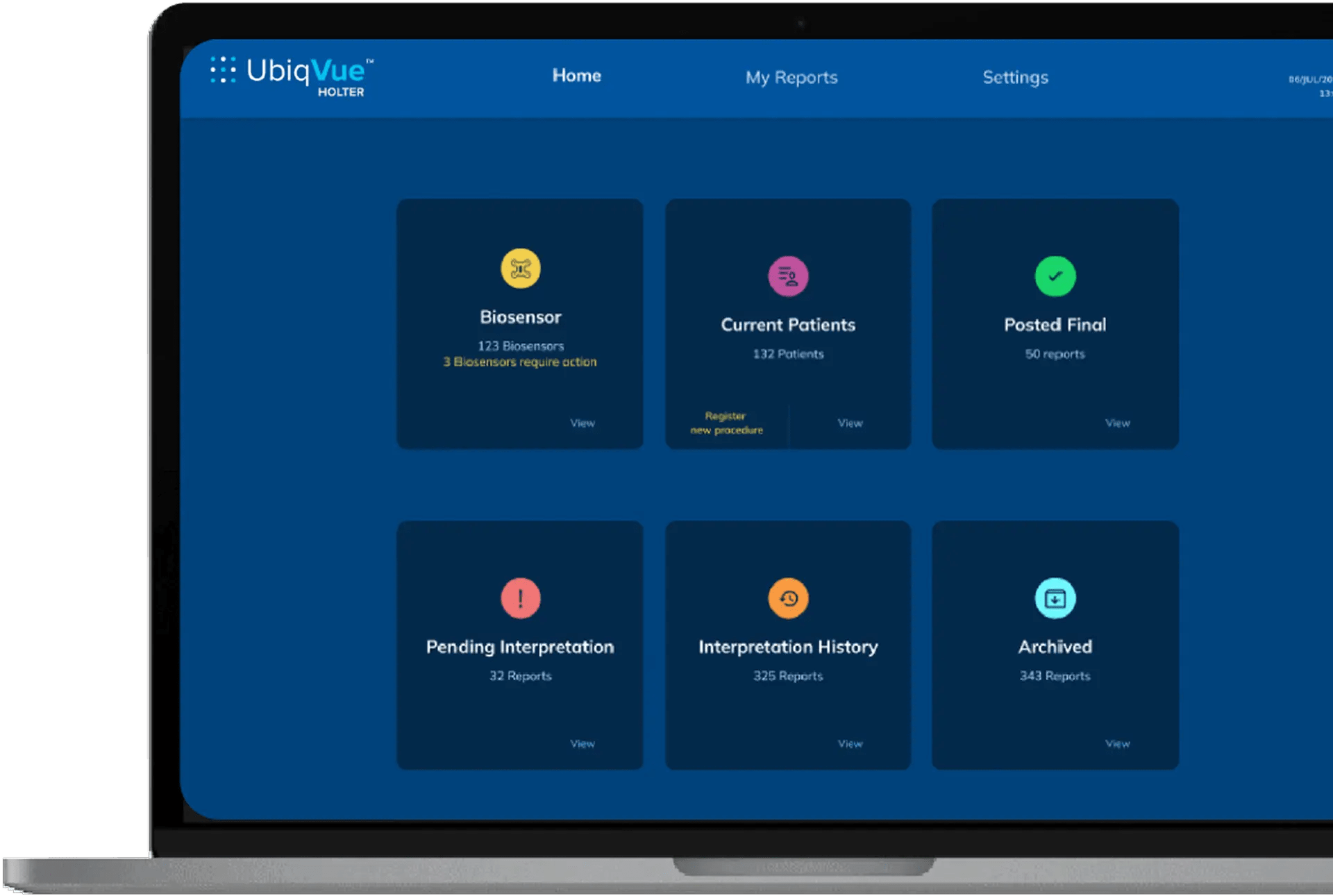Click the UbiqVue Holter logo

pyautogui.click(x=292, y=76)
